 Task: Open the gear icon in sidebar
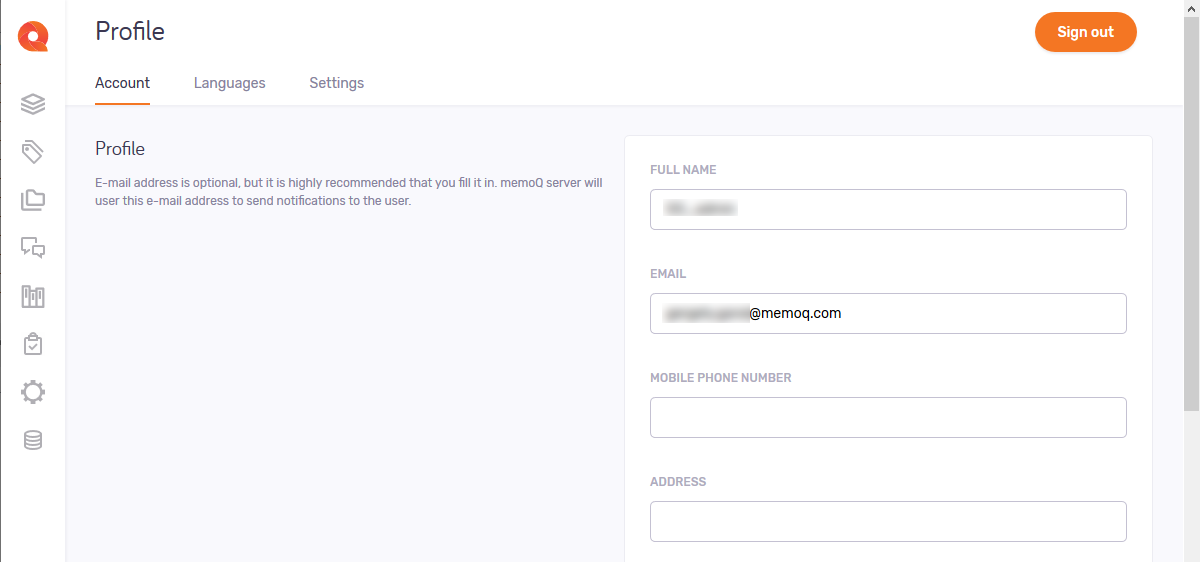tap(33, 392)
